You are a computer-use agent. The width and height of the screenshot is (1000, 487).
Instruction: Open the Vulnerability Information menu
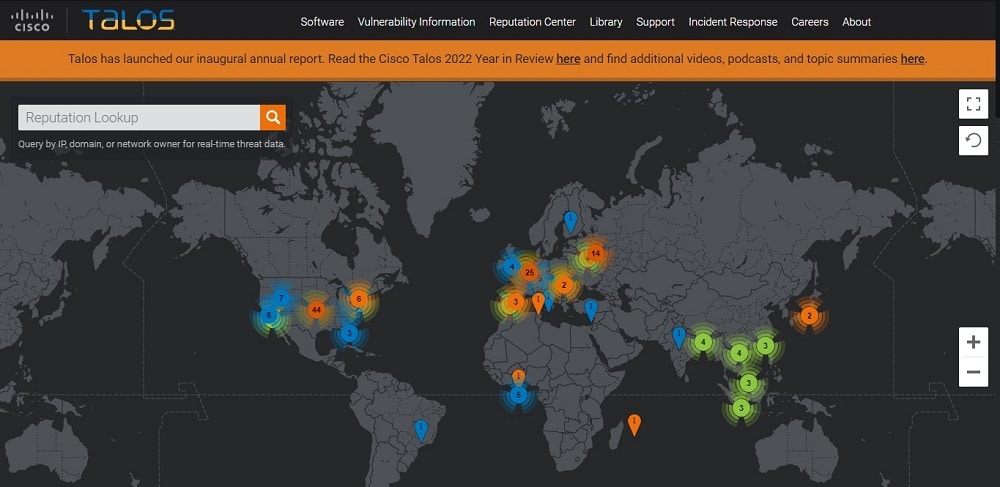416,22
